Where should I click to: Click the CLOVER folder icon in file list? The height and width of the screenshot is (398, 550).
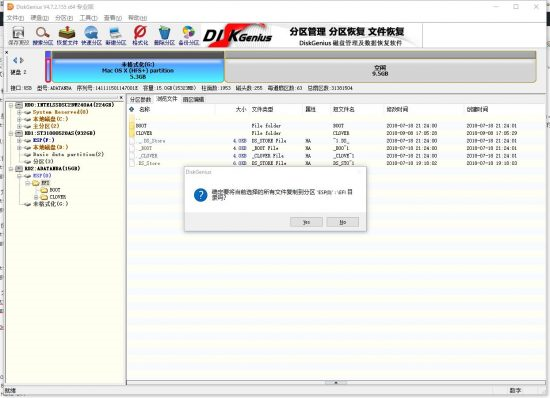132,133
